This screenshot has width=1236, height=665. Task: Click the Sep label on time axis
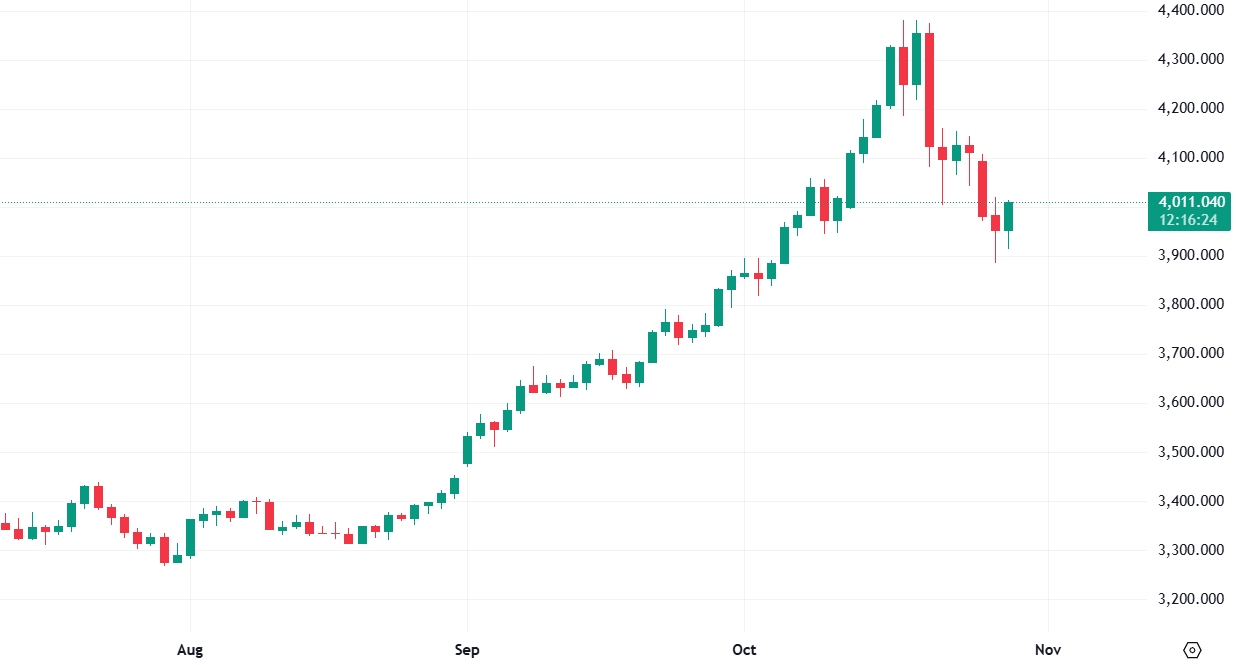[466, 650]
